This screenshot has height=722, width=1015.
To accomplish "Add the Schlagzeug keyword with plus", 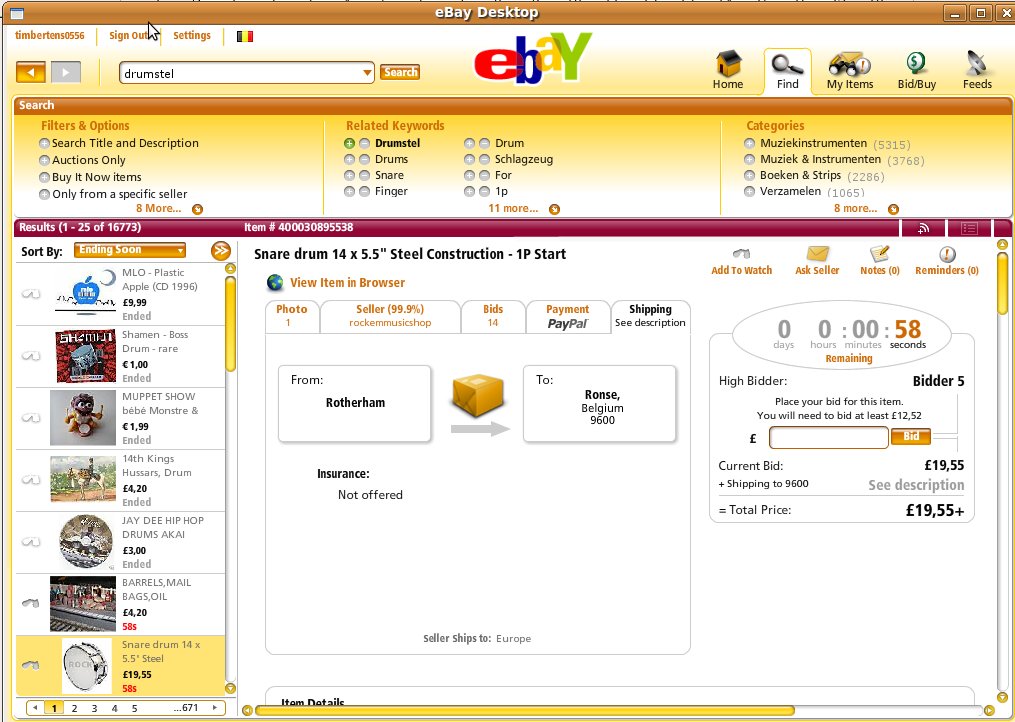I will (x=469, y=159).
